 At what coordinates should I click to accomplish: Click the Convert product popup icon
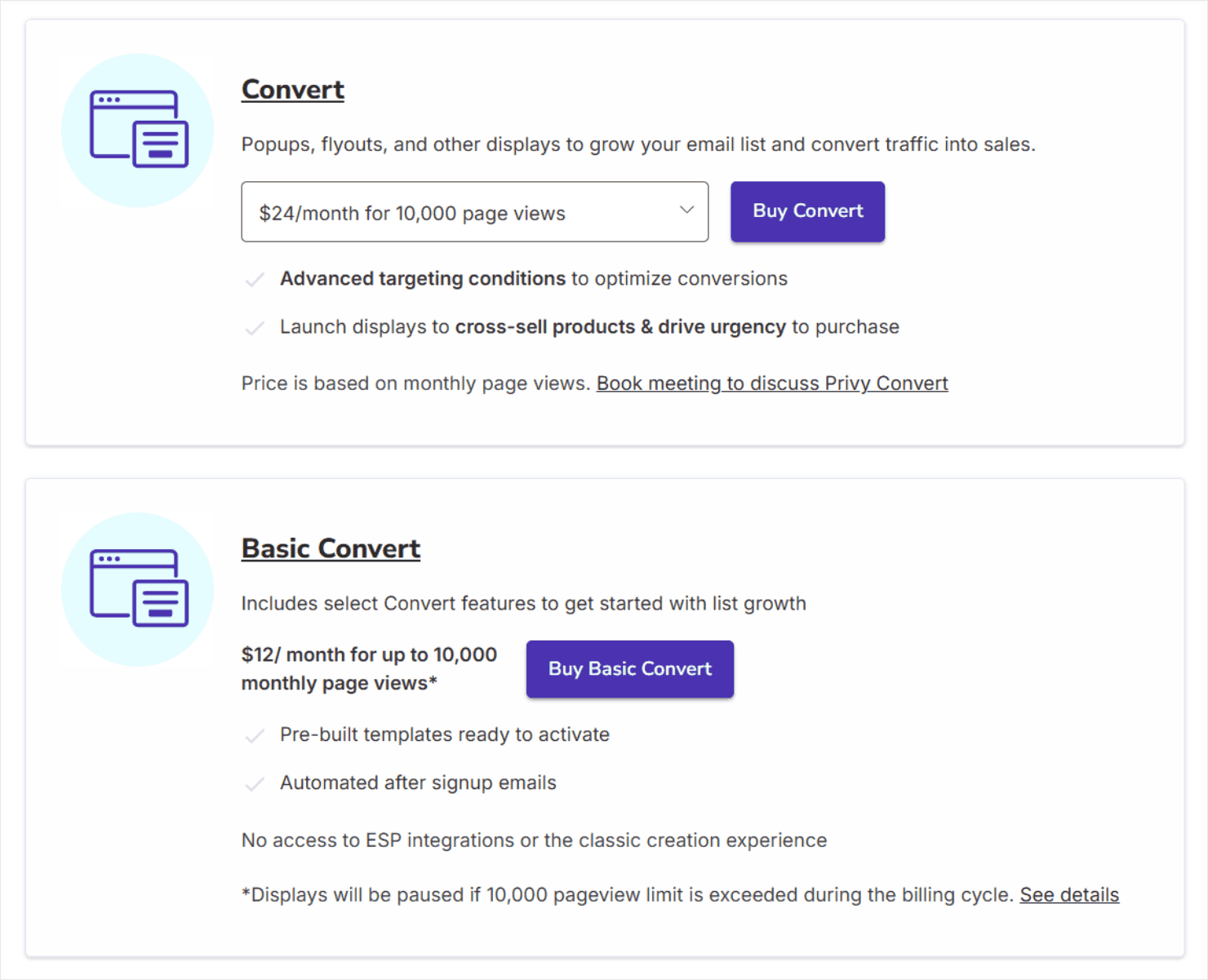(x=136, y=131)
